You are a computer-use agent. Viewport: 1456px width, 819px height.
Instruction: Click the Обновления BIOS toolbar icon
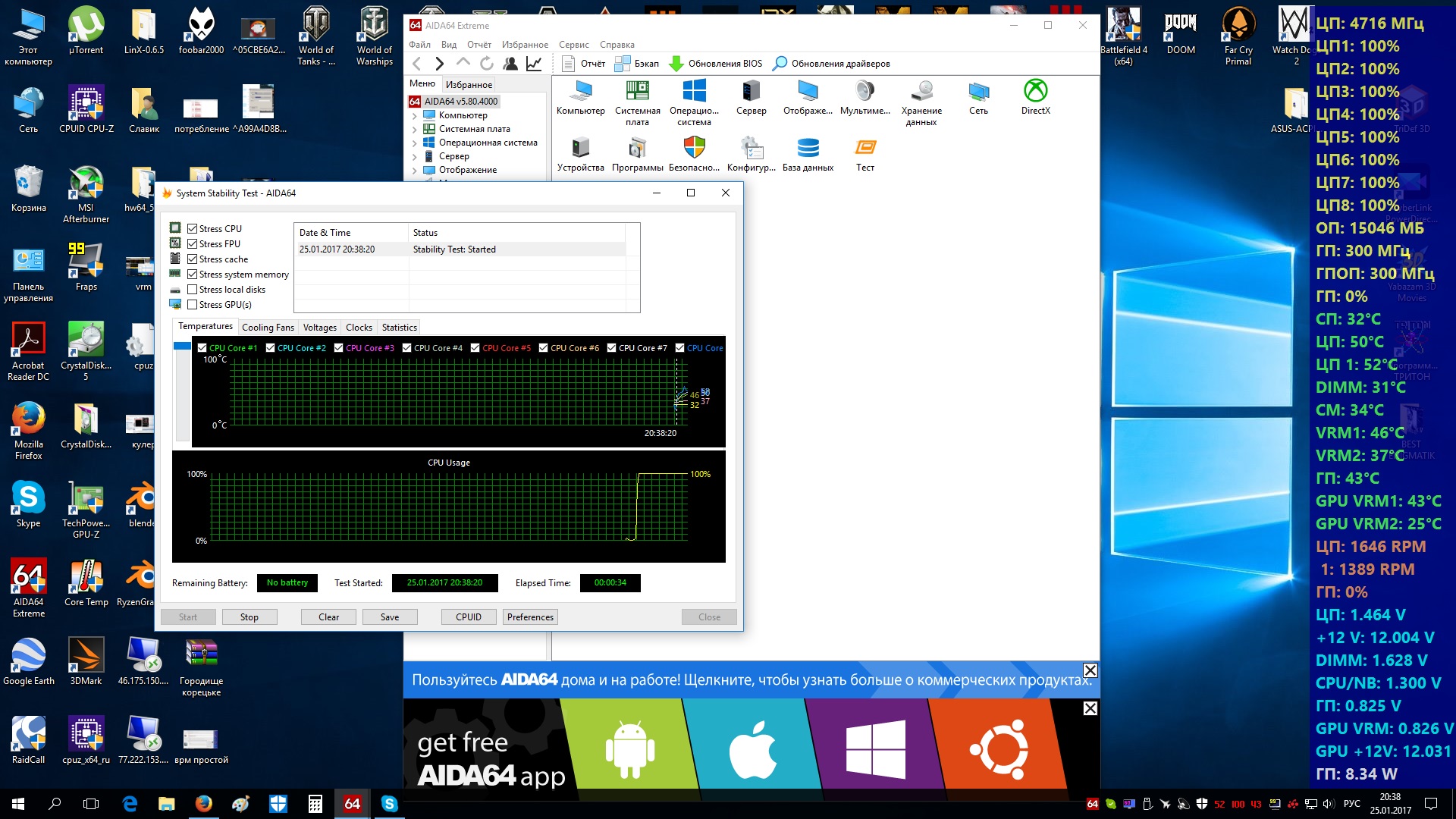click(676, 64)
